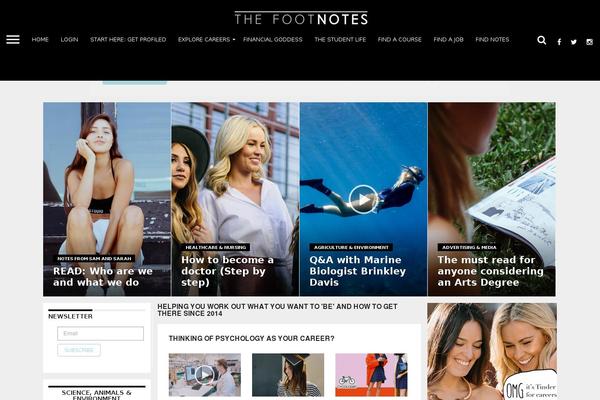
Task: Open How to become a doctor article
Action: coord(228,271)
